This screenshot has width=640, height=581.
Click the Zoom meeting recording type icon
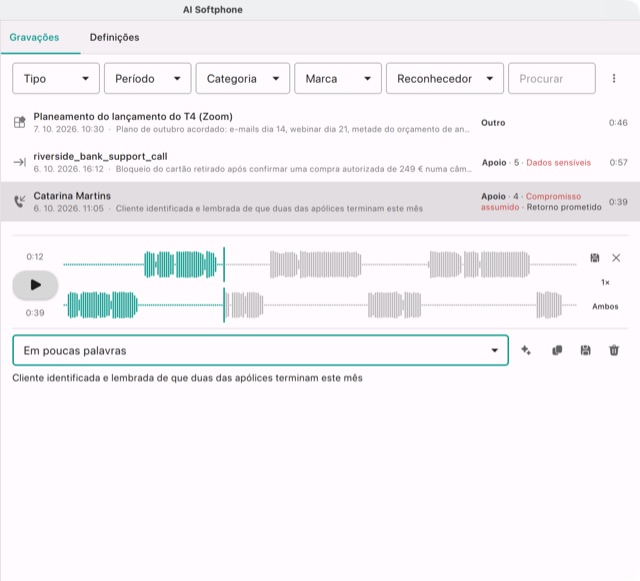(20, 122)
